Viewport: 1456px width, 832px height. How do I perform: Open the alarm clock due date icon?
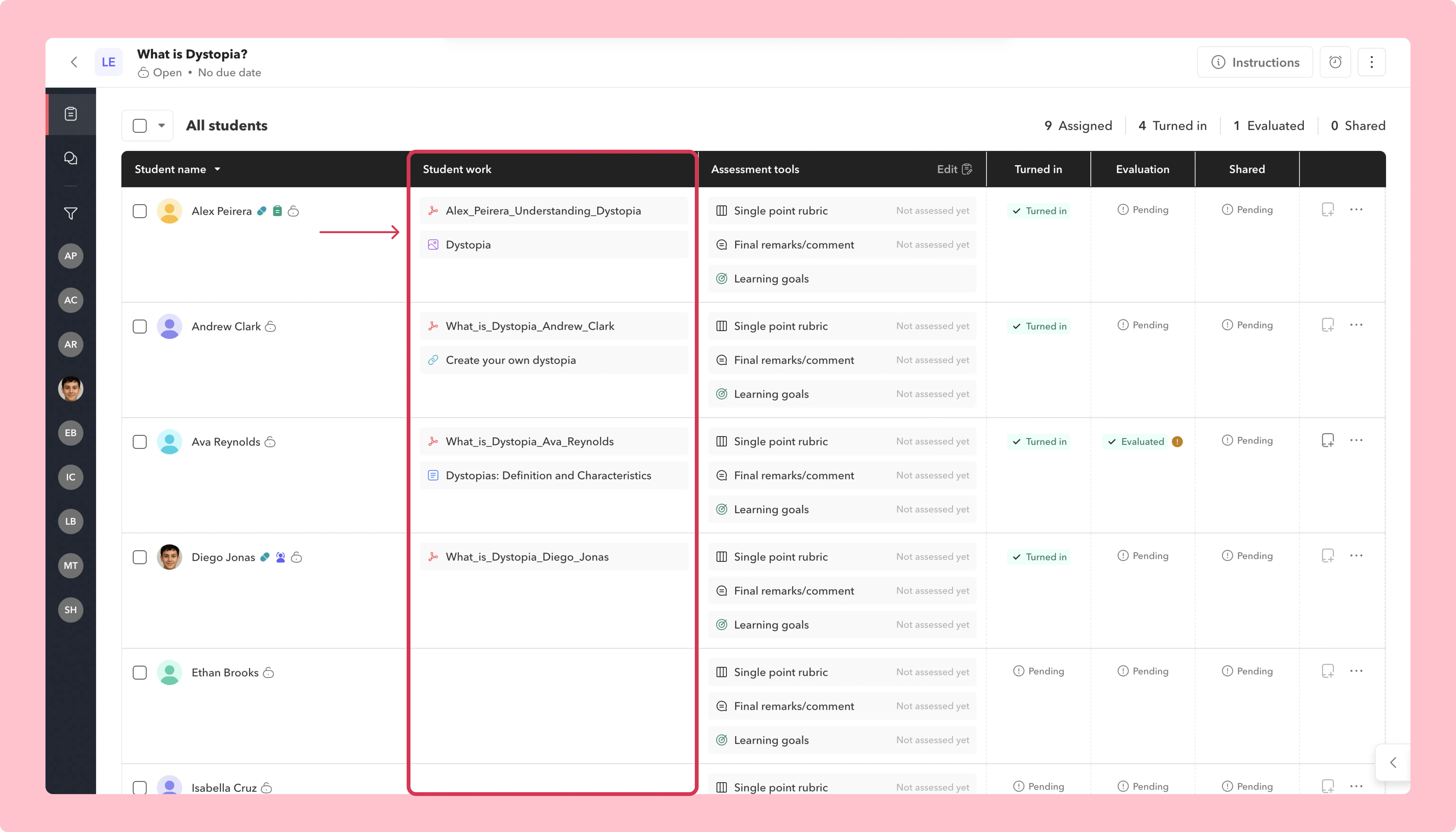[1335, 62]
